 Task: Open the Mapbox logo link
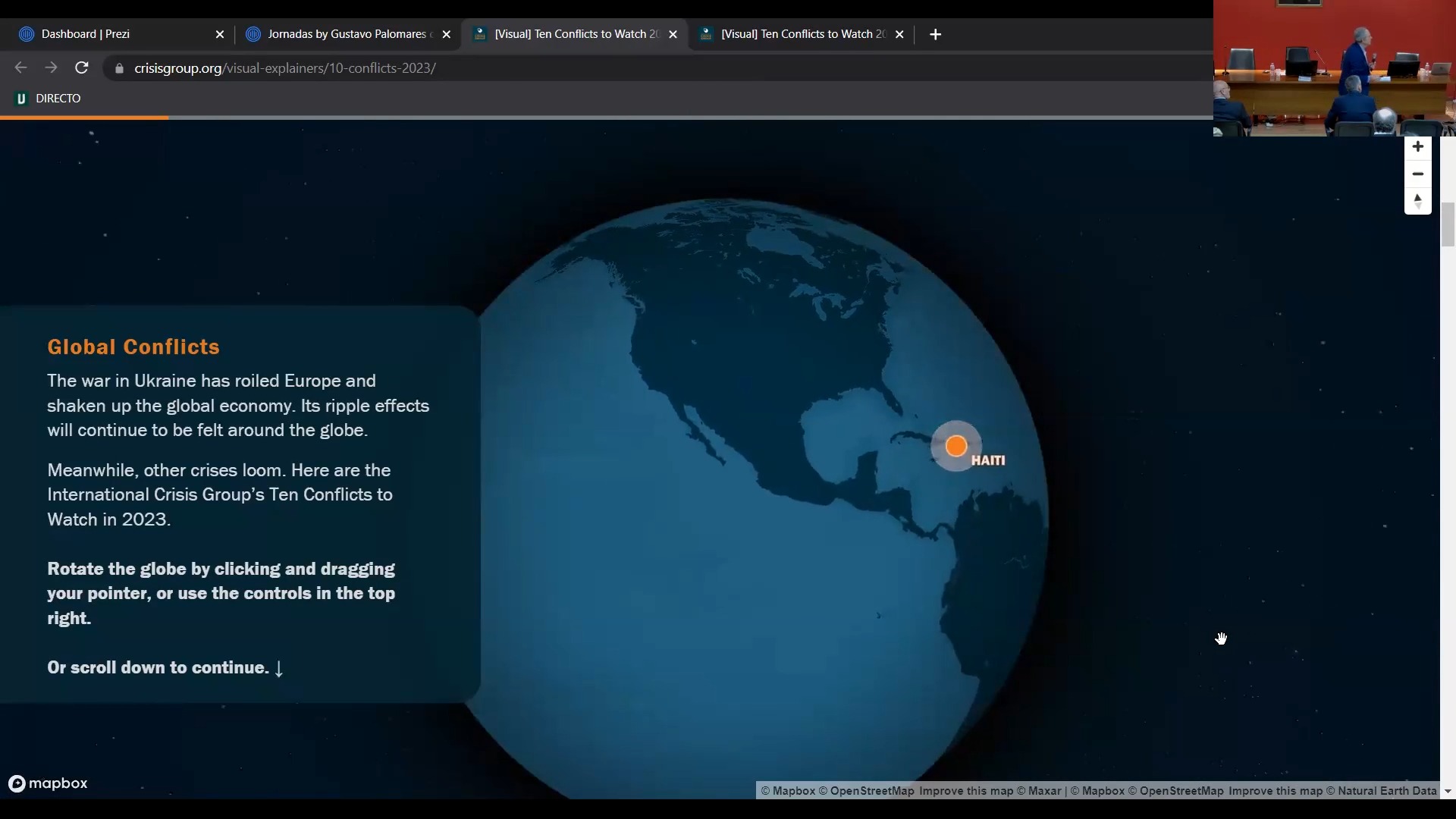[x=49, y=783]
